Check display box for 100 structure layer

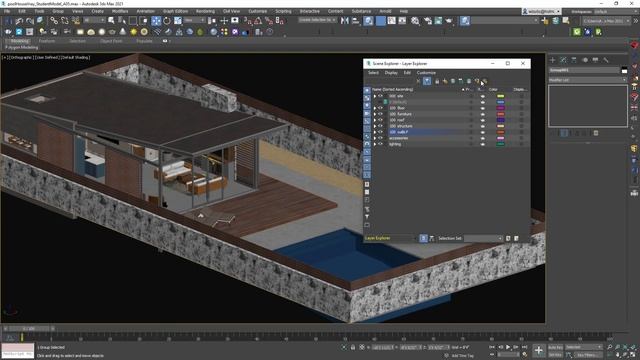pyautogui.click(x=521, y=126)
